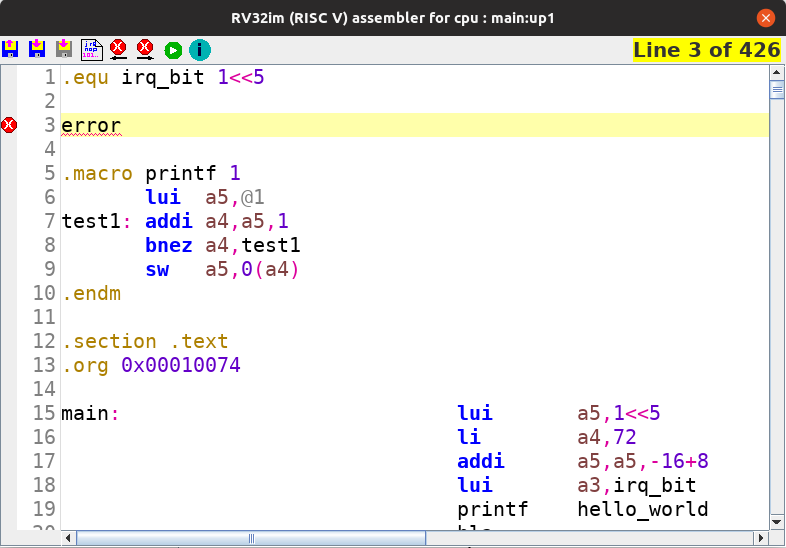Jump to the previous error marker
The width and height of the screenshot is (786, 548).
[118, 50]
